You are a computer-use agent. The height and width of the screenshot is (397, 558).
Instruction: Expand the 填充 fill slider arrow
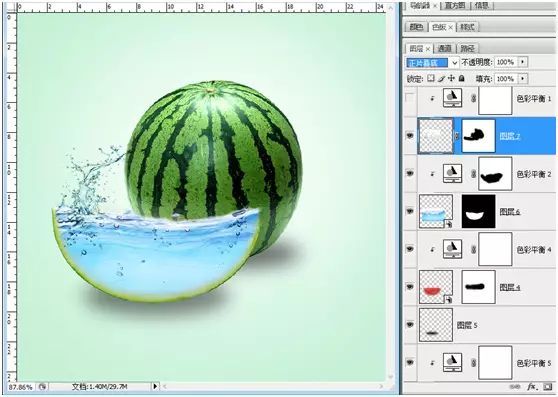pyautogui.click(x=522, y=79)
